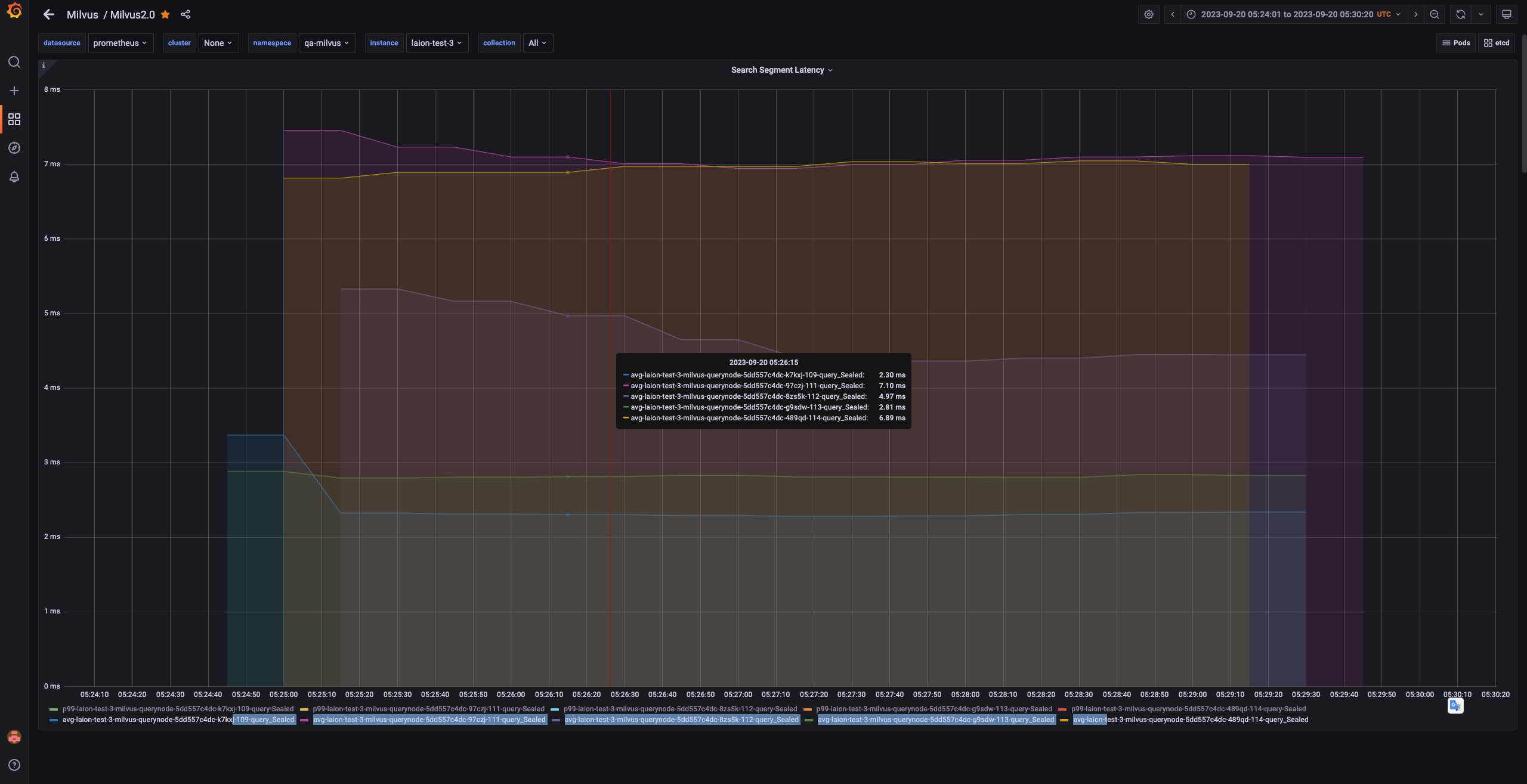This screenshot has height=784, width=1527.
Task: Open the Search Segment Latency panel menu
Action: (x=830, y=70)
